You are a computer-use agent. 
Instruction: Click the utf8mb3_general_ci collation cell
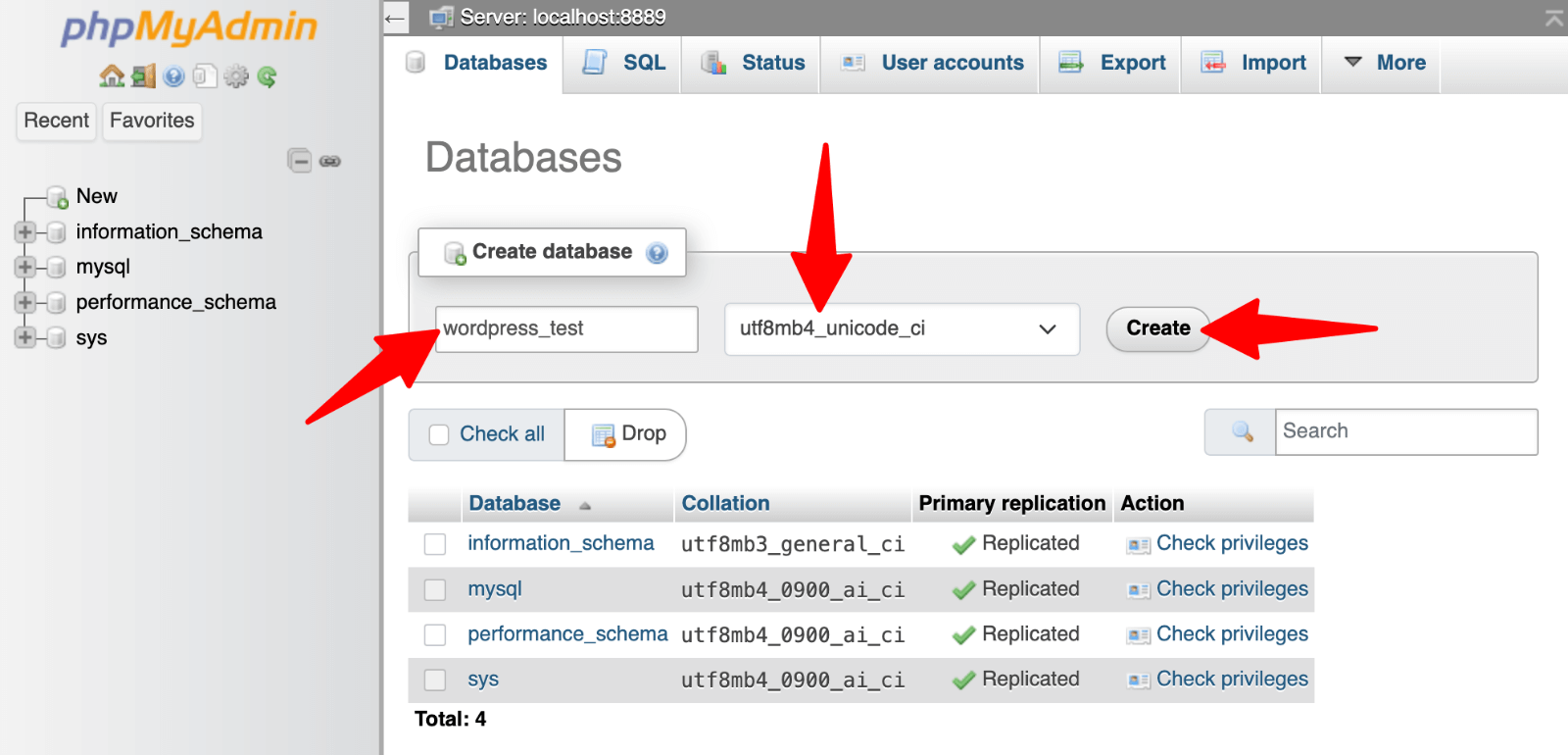click(x=793, y=544)
